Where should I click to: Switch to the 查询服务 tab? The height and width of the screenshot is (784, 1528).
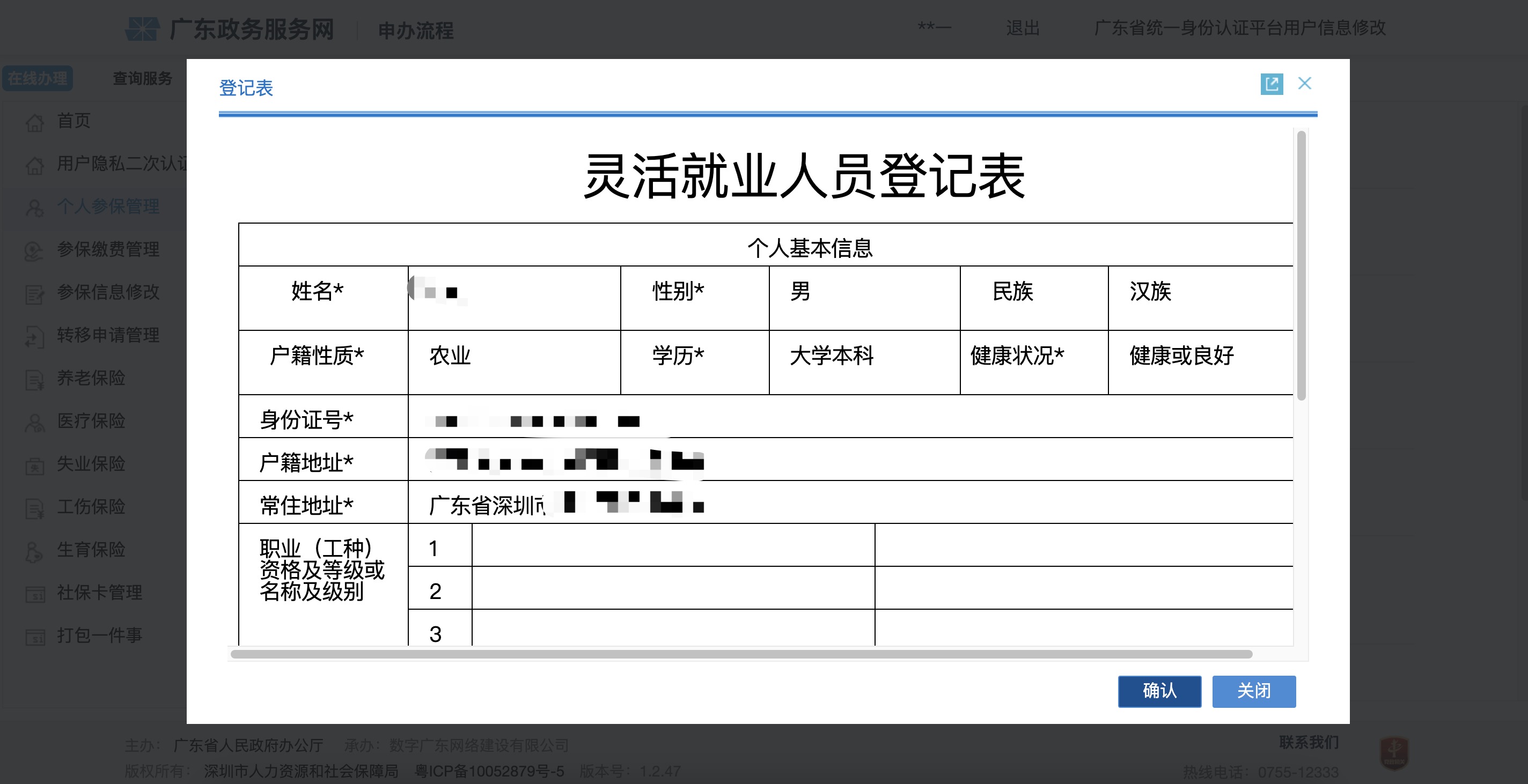[x=141, y=78]
